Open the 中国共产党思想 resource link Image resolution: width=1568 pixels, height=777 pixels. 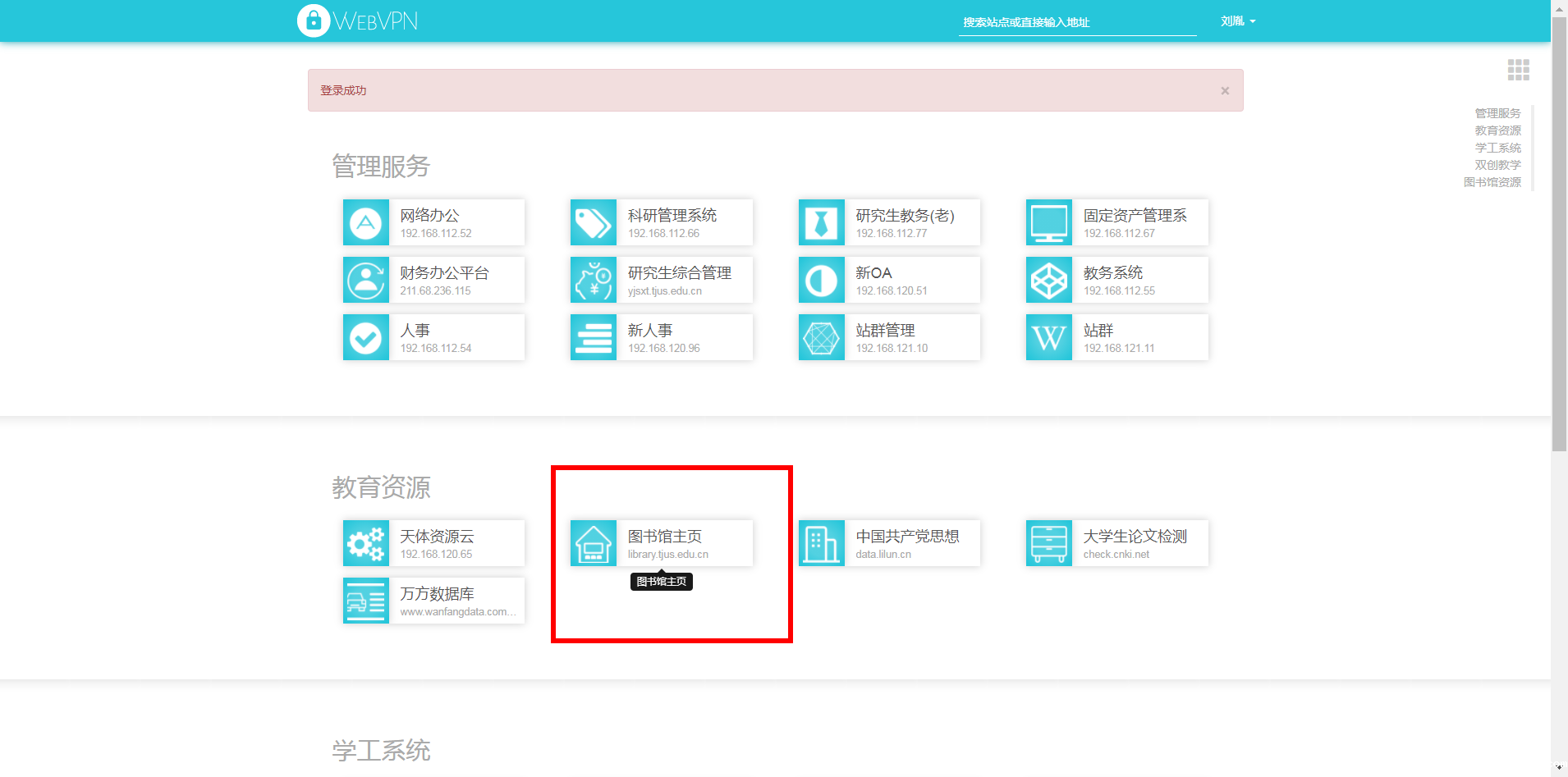click(907, 543)
